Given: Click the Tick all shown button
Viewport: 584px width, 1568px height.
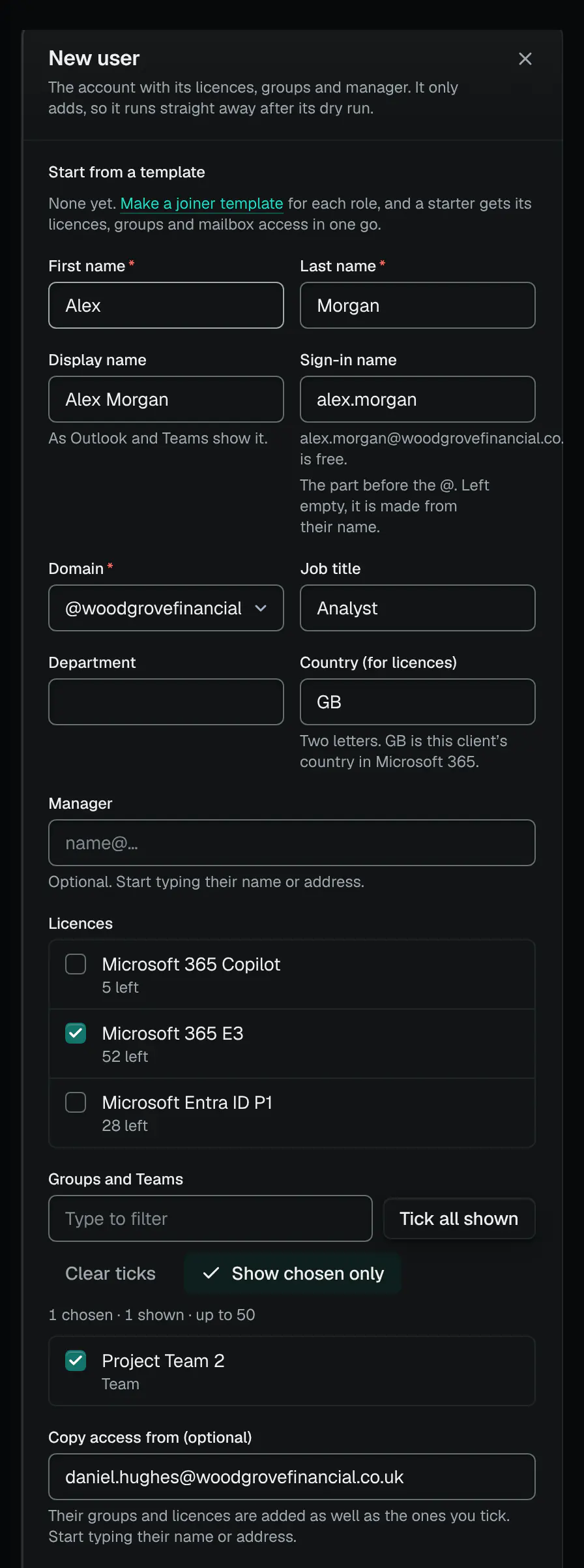Looking at the screenshot, I should pos(459,1218).
